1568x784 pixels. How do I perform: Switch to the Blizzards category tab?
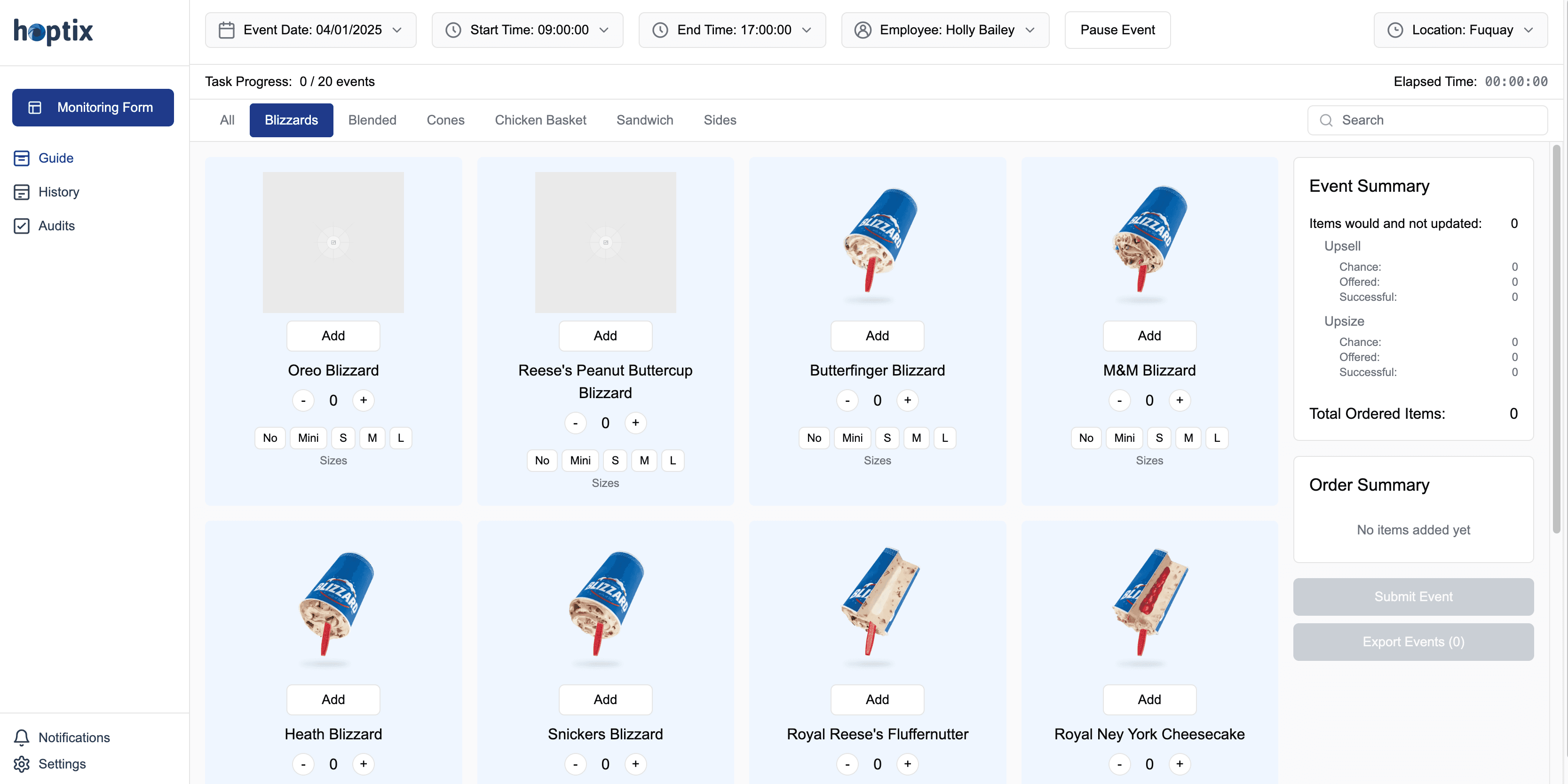[x=291, y=120]
